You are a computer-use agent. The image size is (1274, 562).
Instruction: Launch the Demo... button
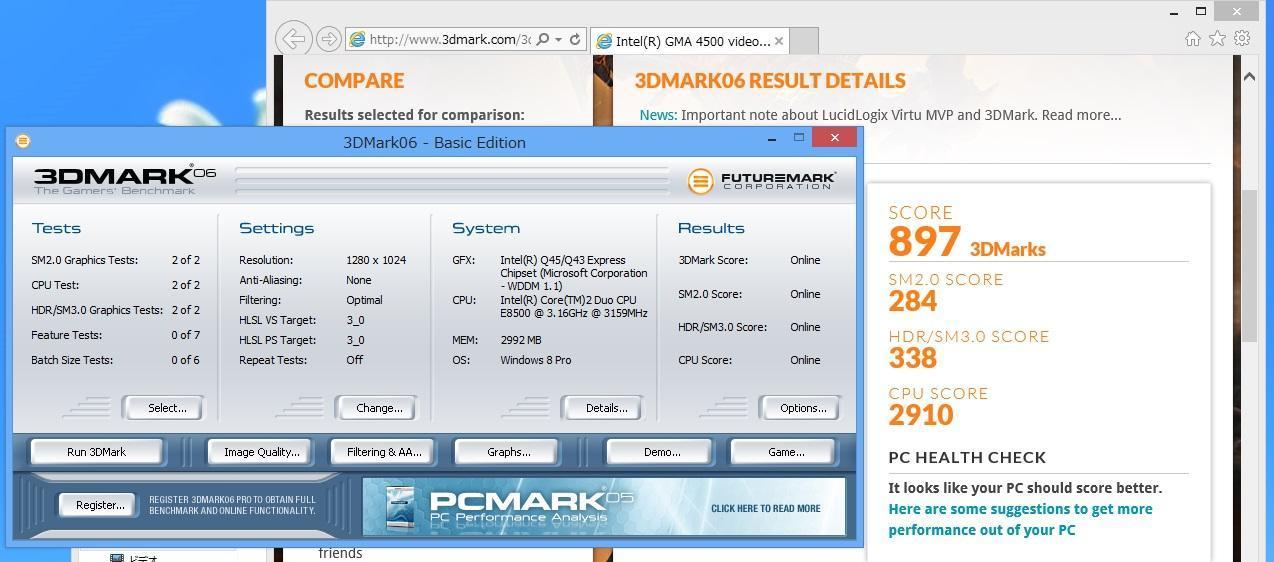coord(661,452)
